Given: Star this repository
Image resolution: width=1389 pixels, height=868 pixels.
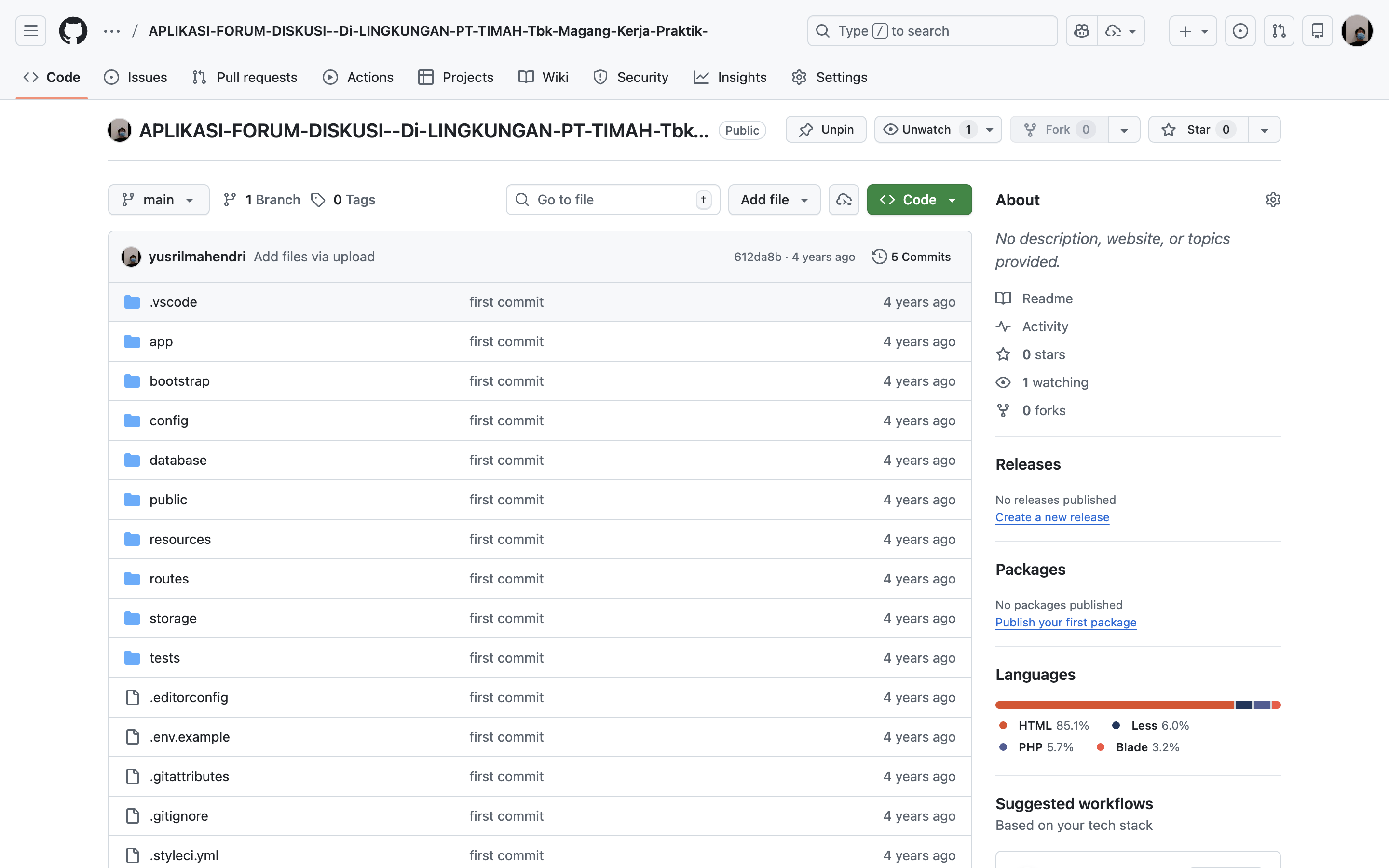Looking at the screenshot, I should [1198, 130].
